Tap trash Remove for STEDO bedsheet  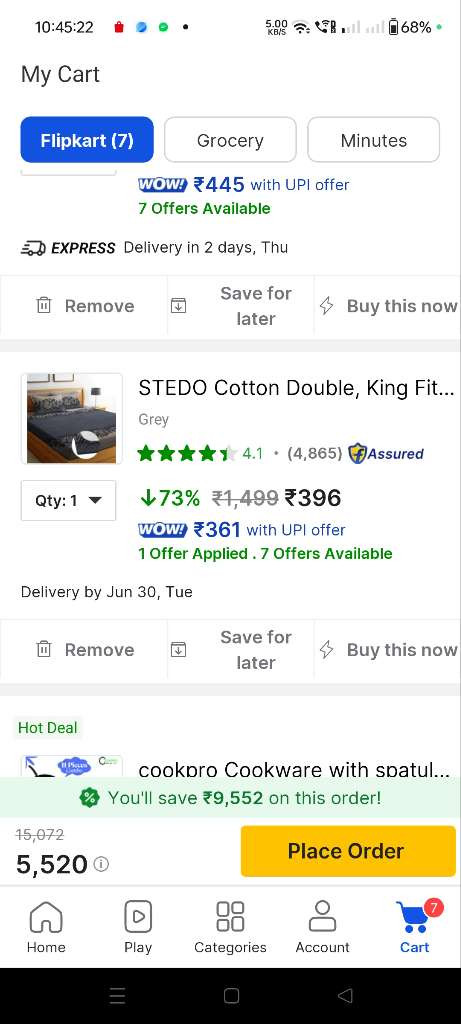pyautogui.click(x=84, y=649)
